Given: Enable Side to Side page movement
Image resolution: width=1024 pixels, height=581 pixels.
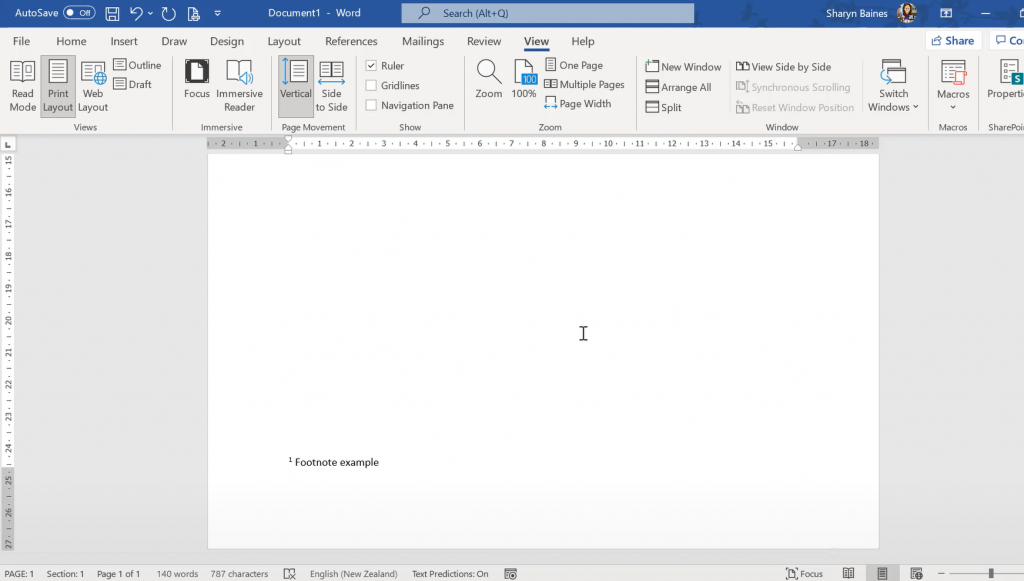Looking at the screenshot, I should (x=331, y=85).
